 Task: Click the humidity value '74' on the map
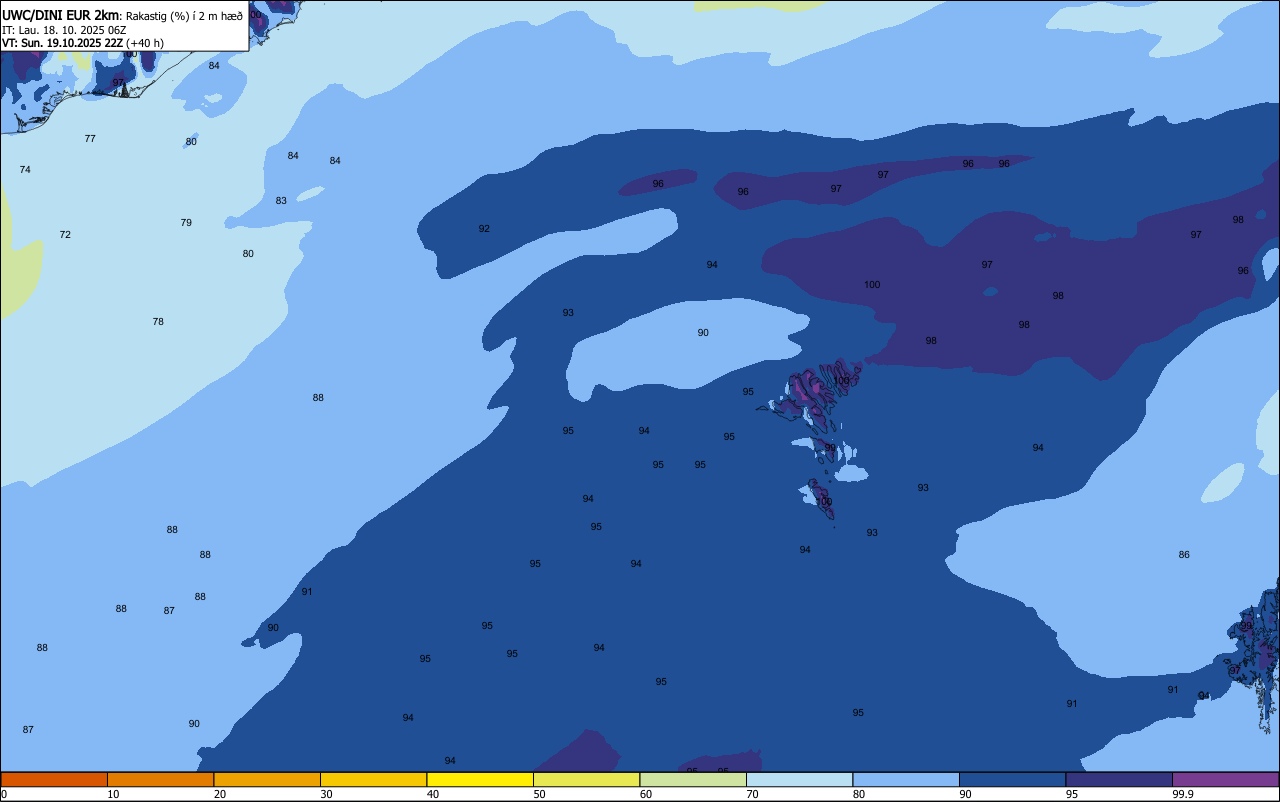coord(25,170)
